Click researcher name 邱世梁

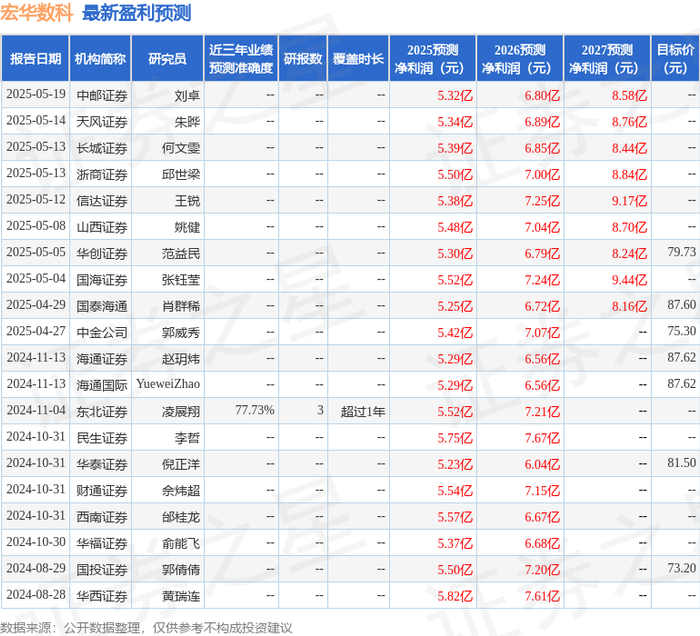[181, 174]
